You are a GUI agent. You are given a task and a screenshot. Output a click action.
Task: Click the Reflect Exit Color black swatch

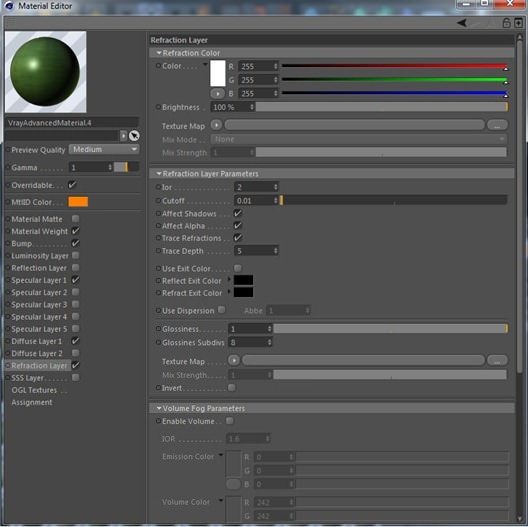pyautogui.click(x=243, y=280)
